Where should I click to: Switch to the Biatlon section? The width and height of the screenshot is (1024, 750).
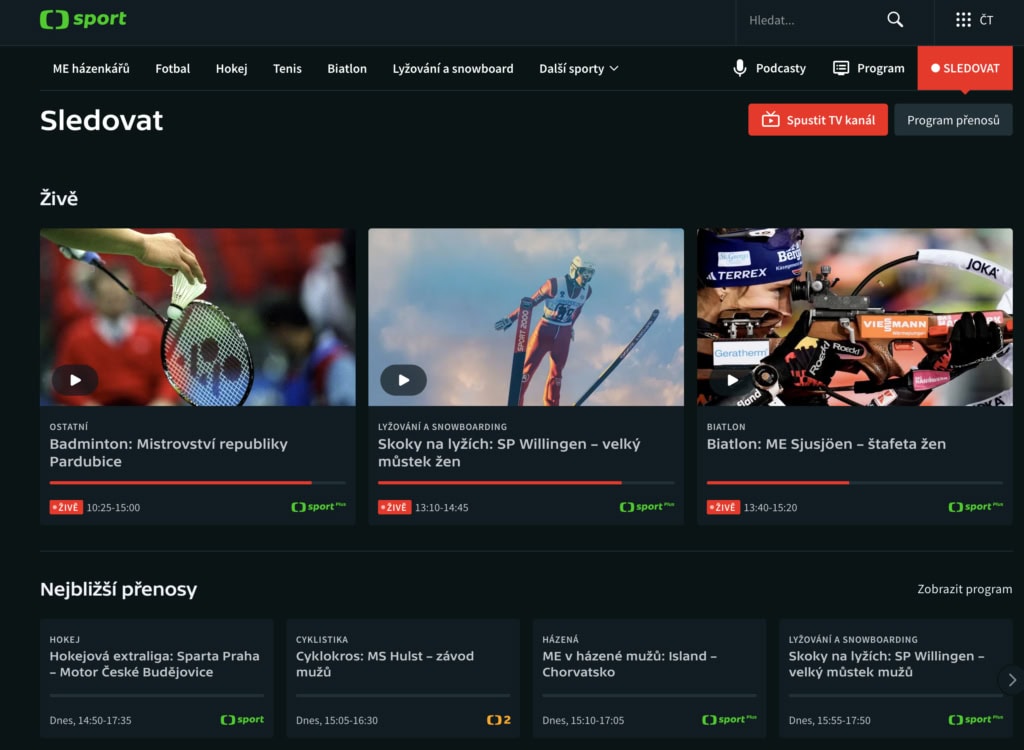(346, 68)
